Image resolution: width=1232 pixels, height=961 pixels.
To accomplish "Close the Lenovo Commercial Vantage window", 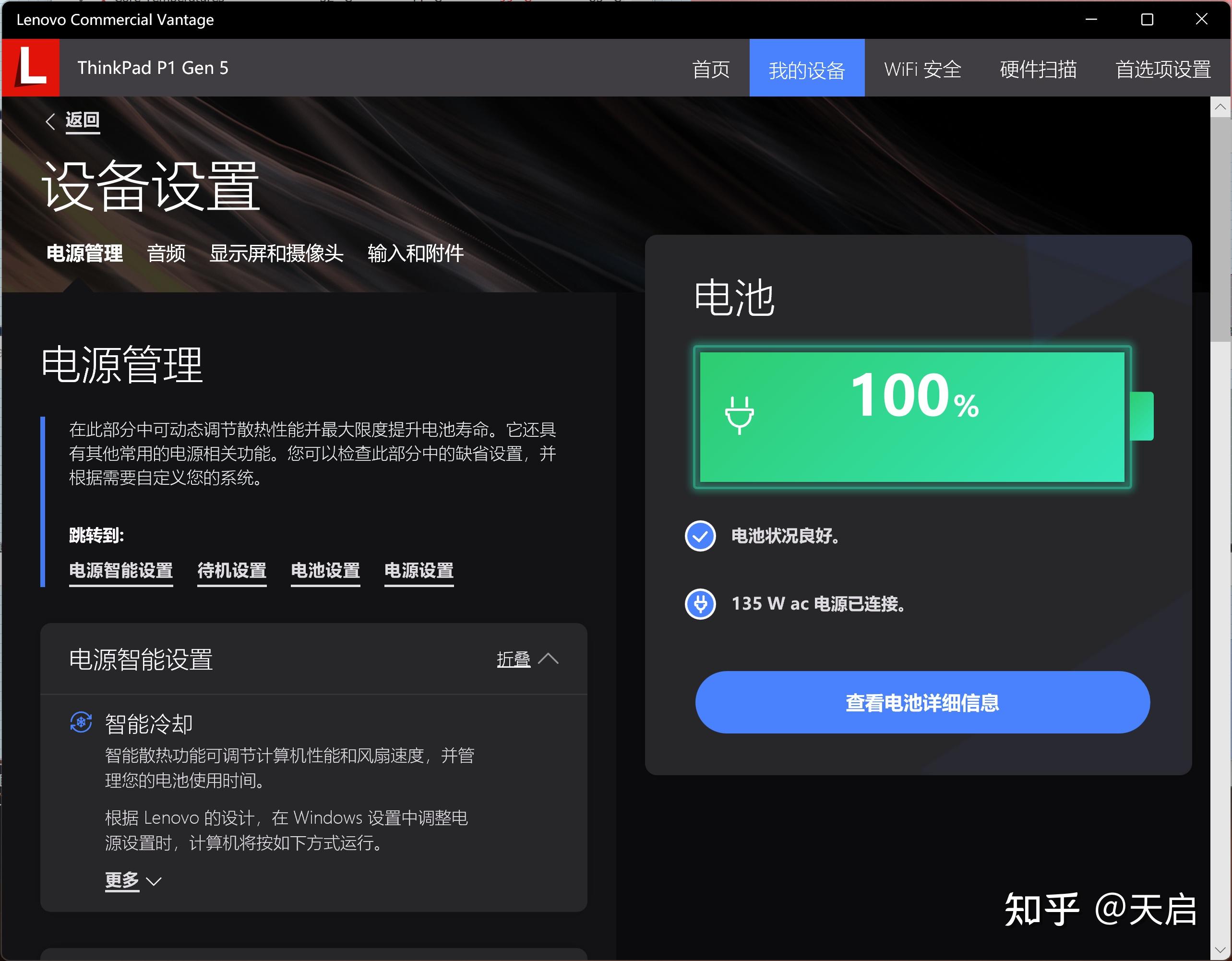I will tap(1202, 20).
